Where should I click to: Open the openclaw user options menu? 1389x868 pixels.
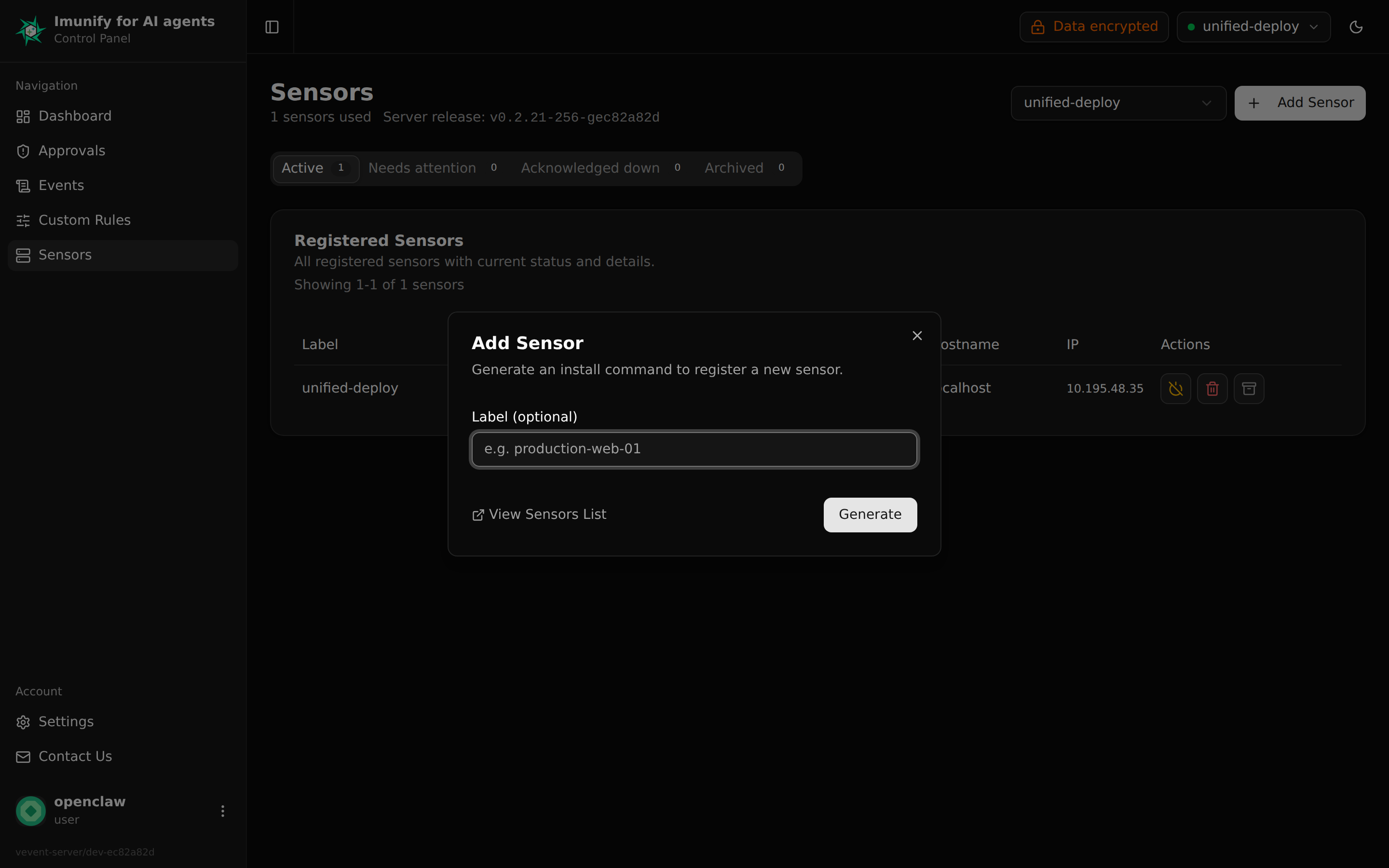(x=223, y=811)
